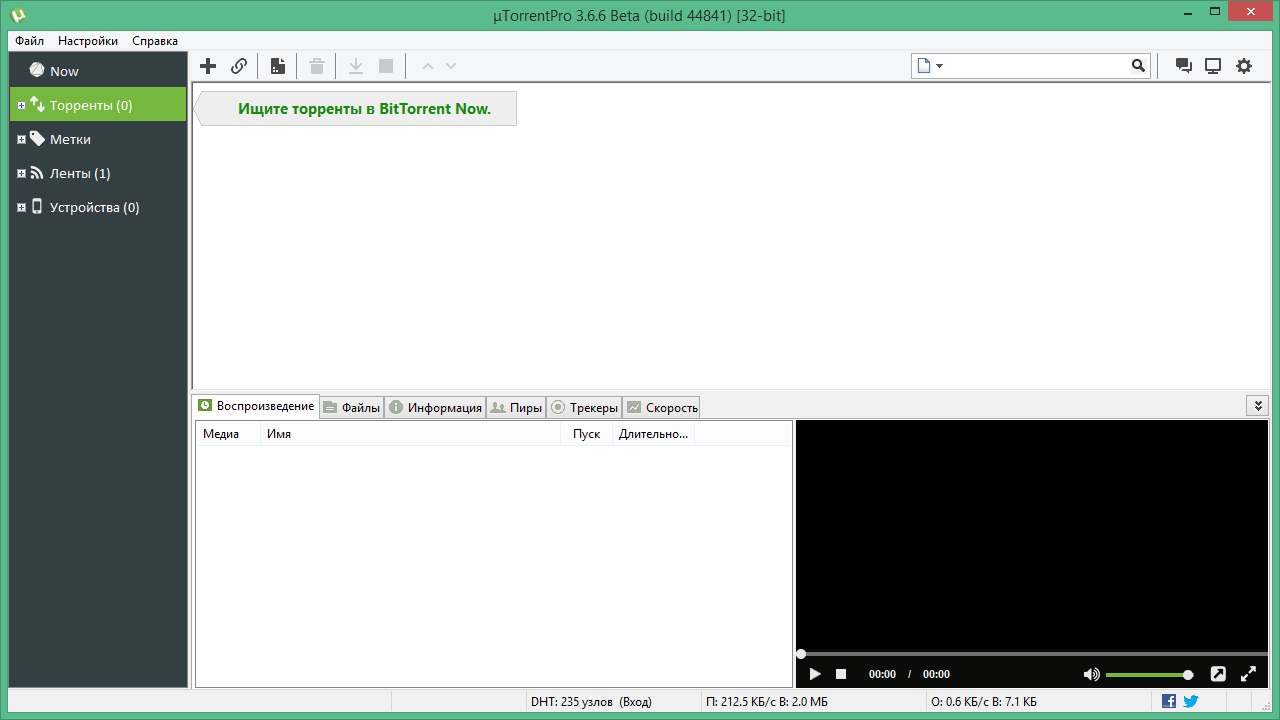Viewport: 1280px width, 720px height.
Task: Open a torrent from URL link icon
Action: [239, 65]
